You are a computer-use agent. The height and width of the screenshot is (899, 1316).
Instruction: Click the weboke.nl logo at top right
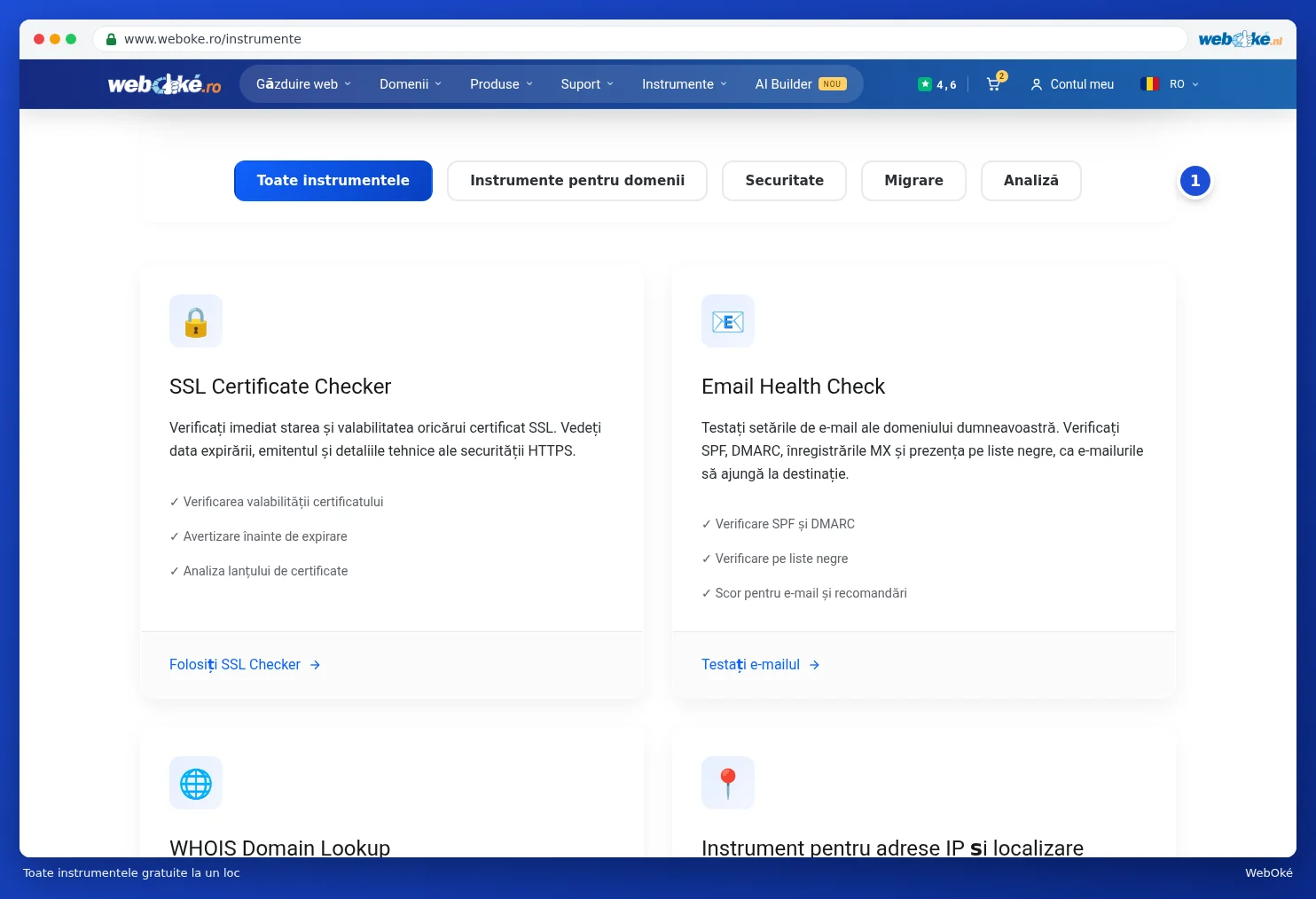click(1240, 39)
